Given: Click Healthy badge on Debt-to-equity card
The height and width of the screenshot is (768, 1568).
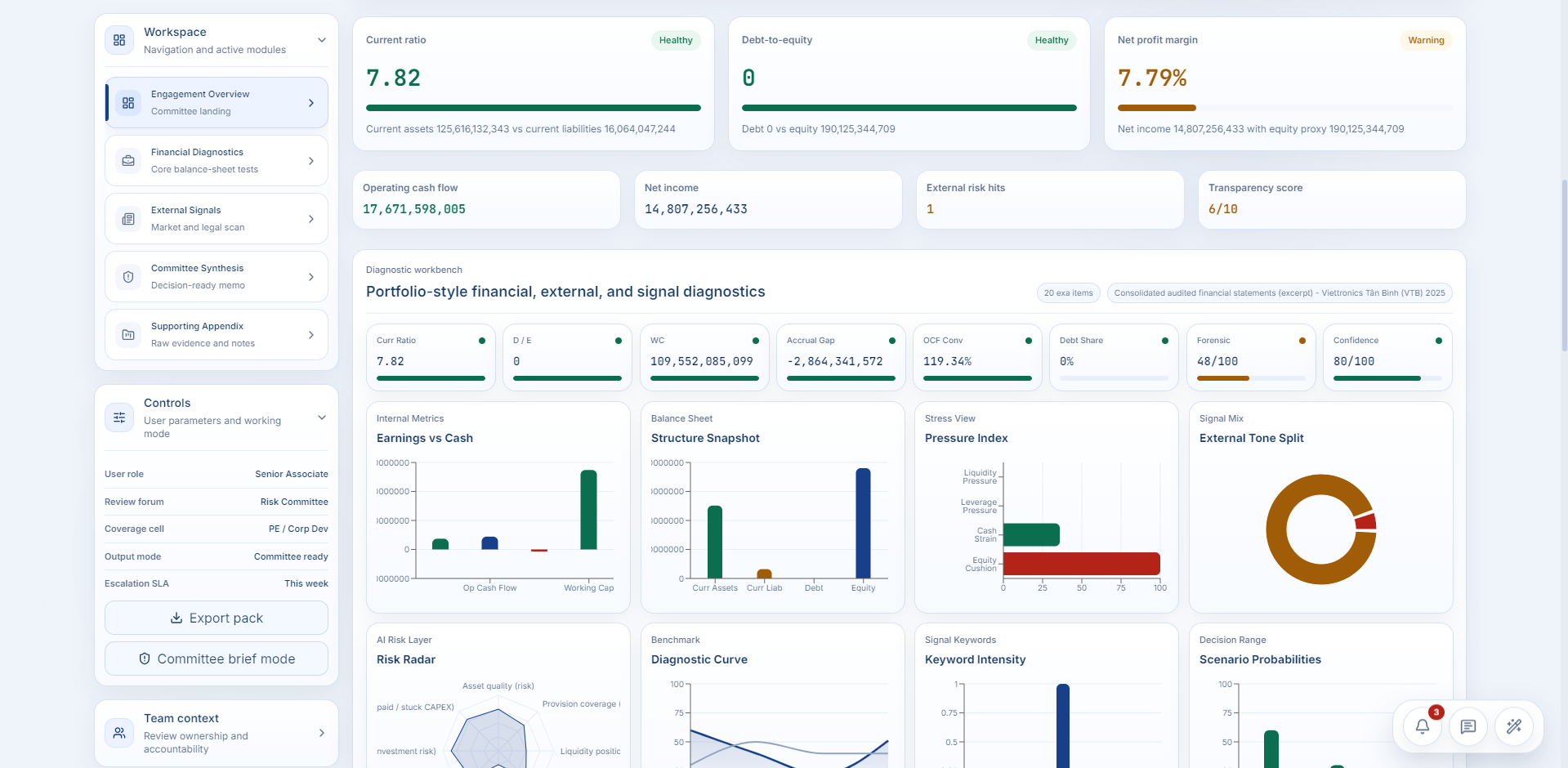Looking at the screenshot, I should click(1052, 40).
